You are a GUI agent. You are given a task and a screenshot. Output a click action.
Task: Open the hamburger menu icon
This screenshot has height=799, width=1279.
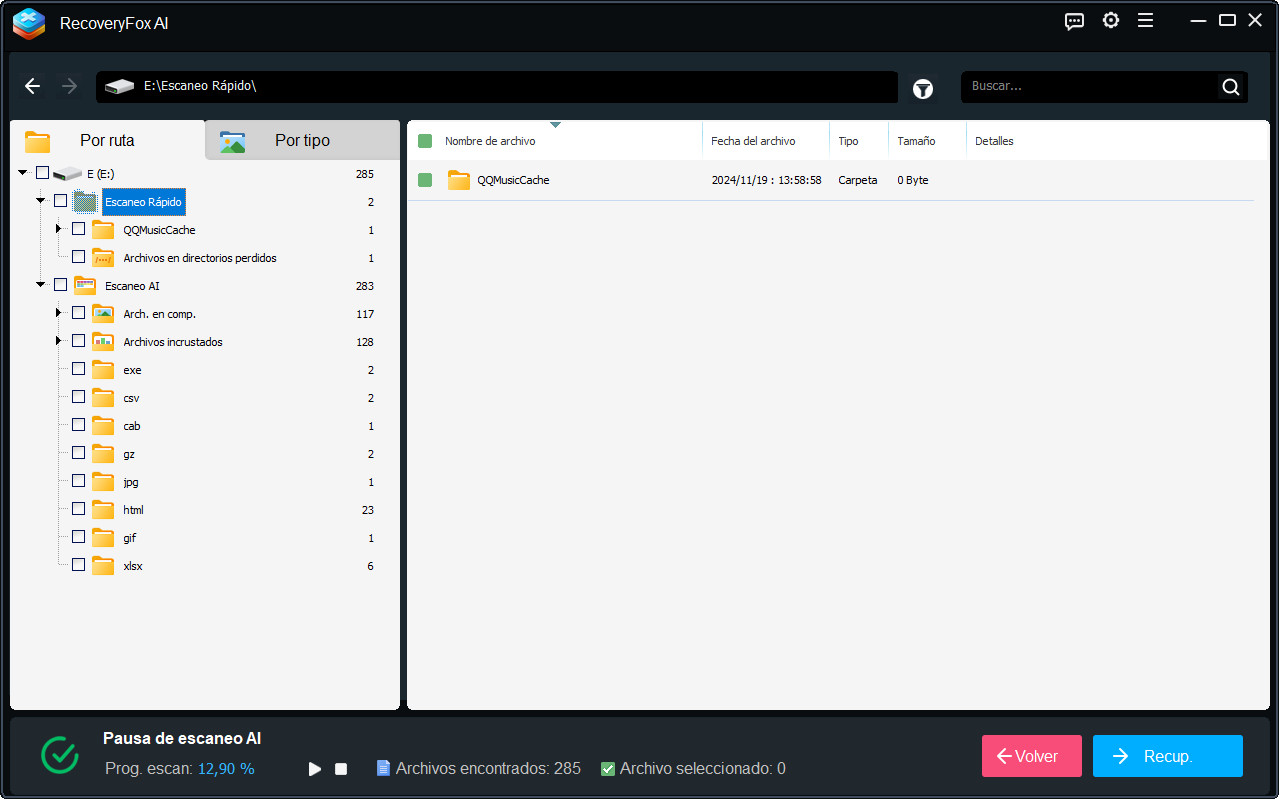tap(1145, 20)
